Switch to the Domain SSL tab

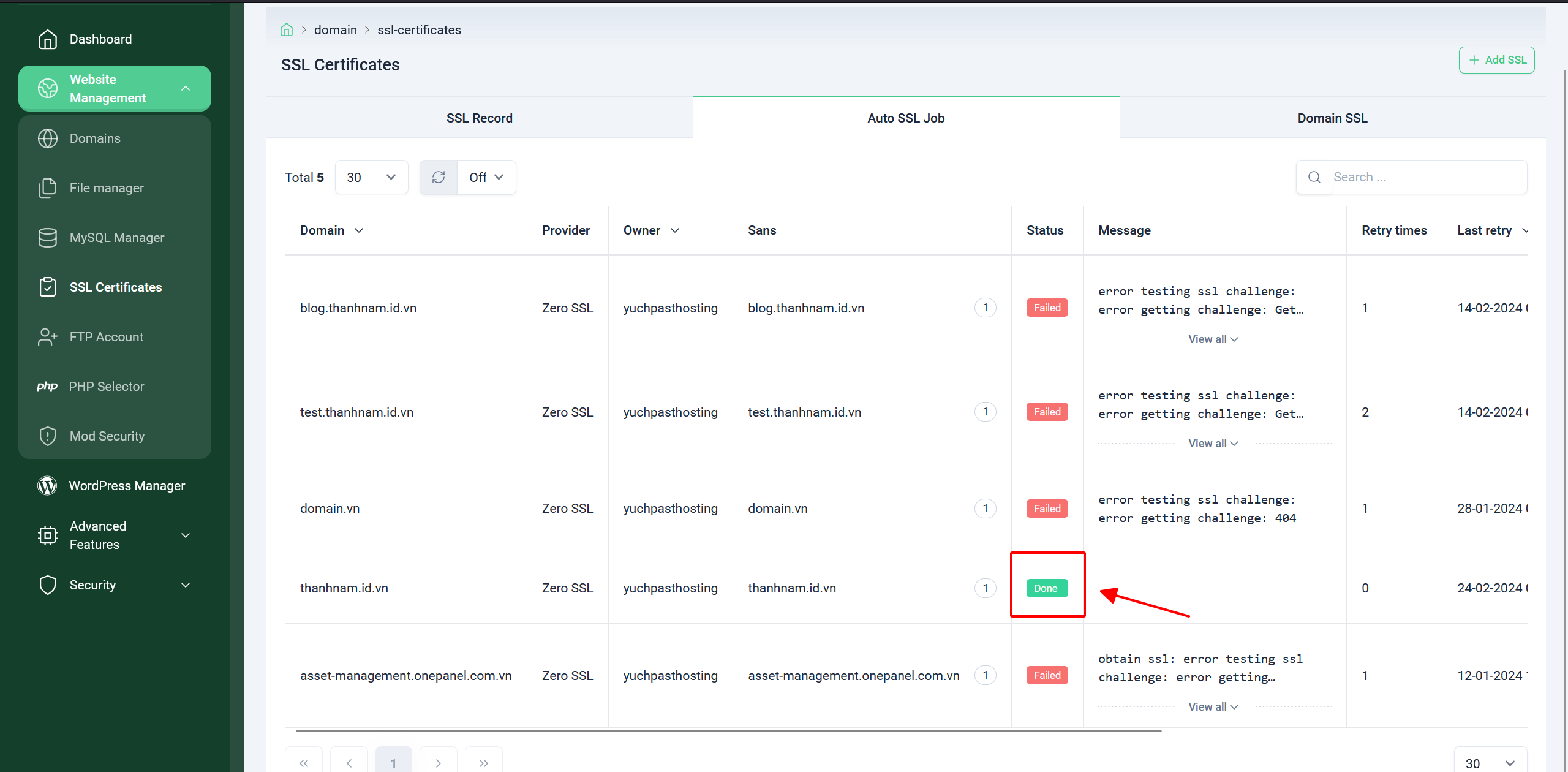[x=1333, y=118]
